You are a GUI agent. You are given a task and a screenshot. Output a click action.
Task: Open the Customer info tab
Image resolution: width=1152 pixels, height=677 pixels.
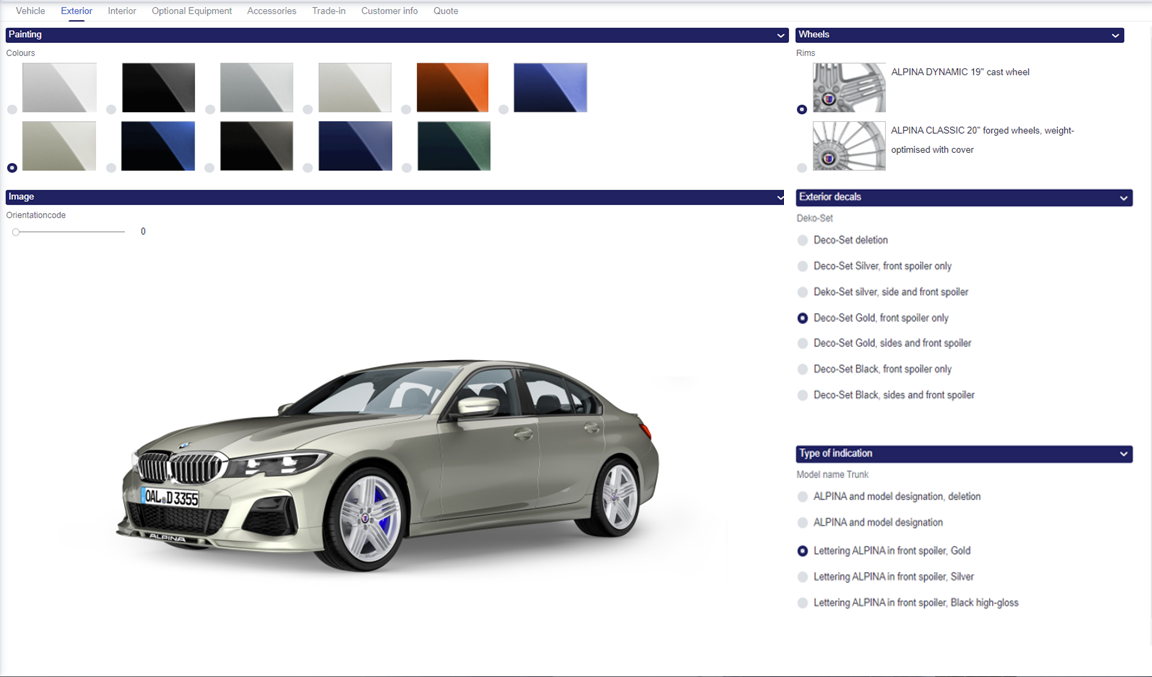click(x=389, y=11)
